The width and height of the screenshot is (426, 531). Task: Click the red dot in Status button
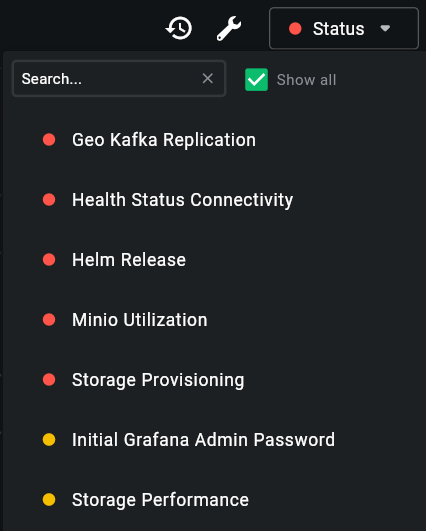(295, 28)
